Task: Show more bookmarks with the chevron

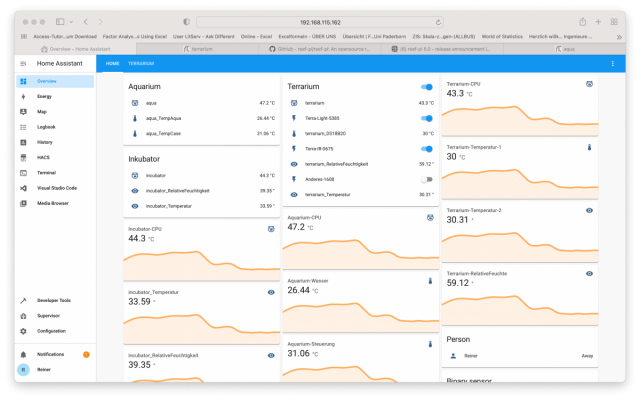Action: coord(619,37)
